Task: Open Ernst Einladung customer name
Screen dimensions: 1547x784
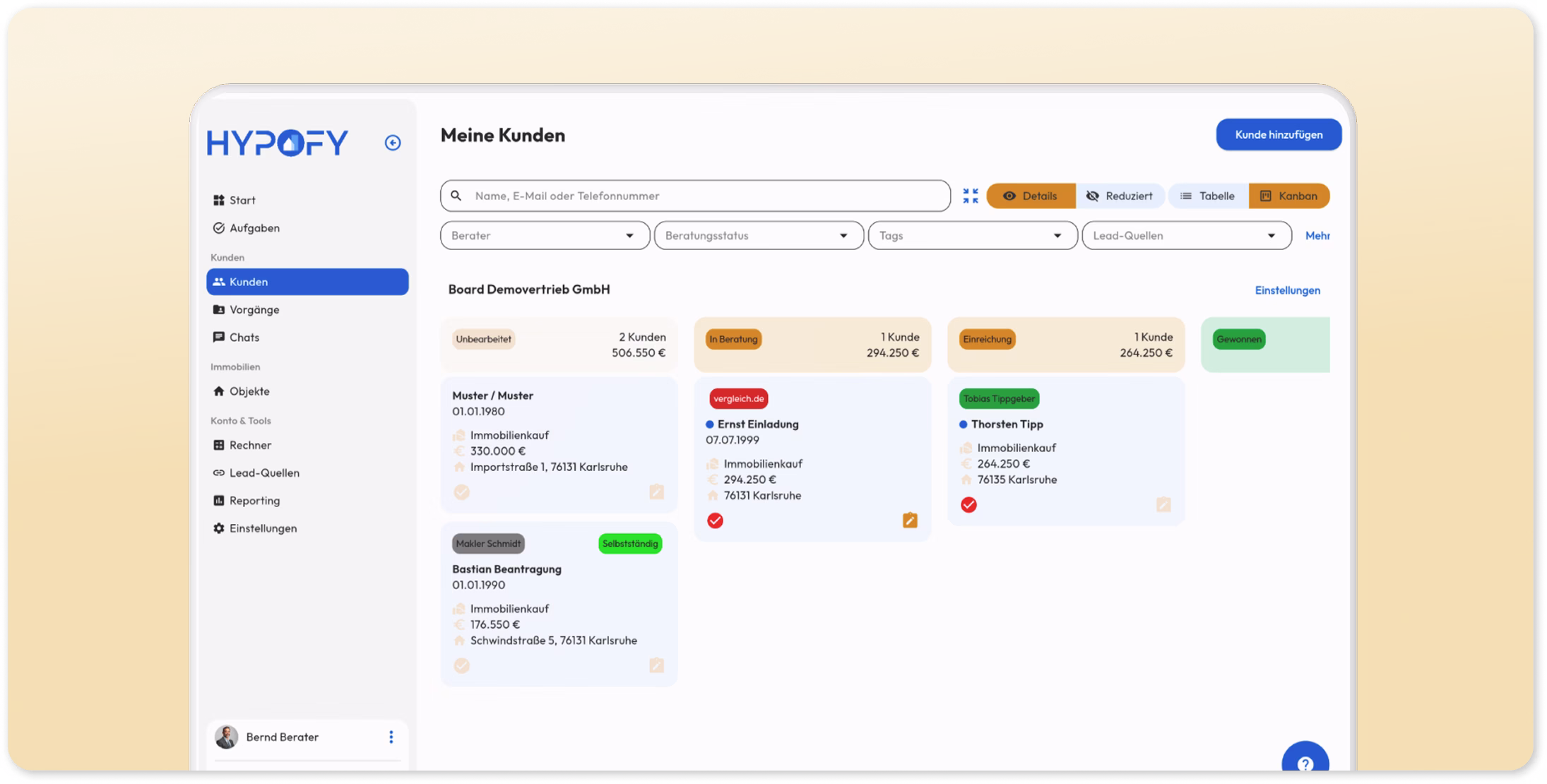Action: tap(758, 424)
